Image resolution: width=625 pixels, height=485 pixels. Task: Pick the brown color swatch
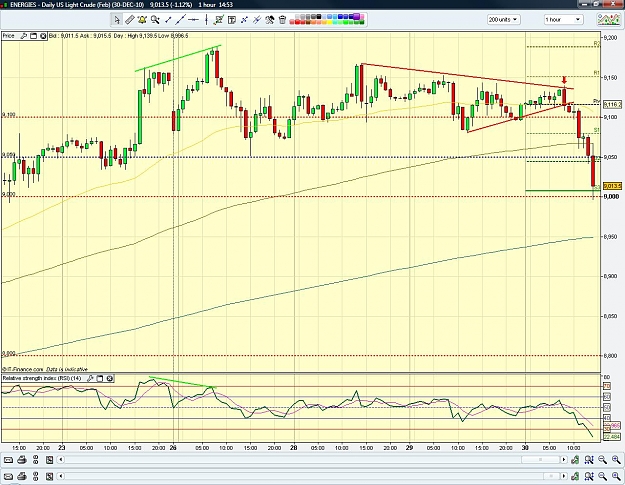308,22
